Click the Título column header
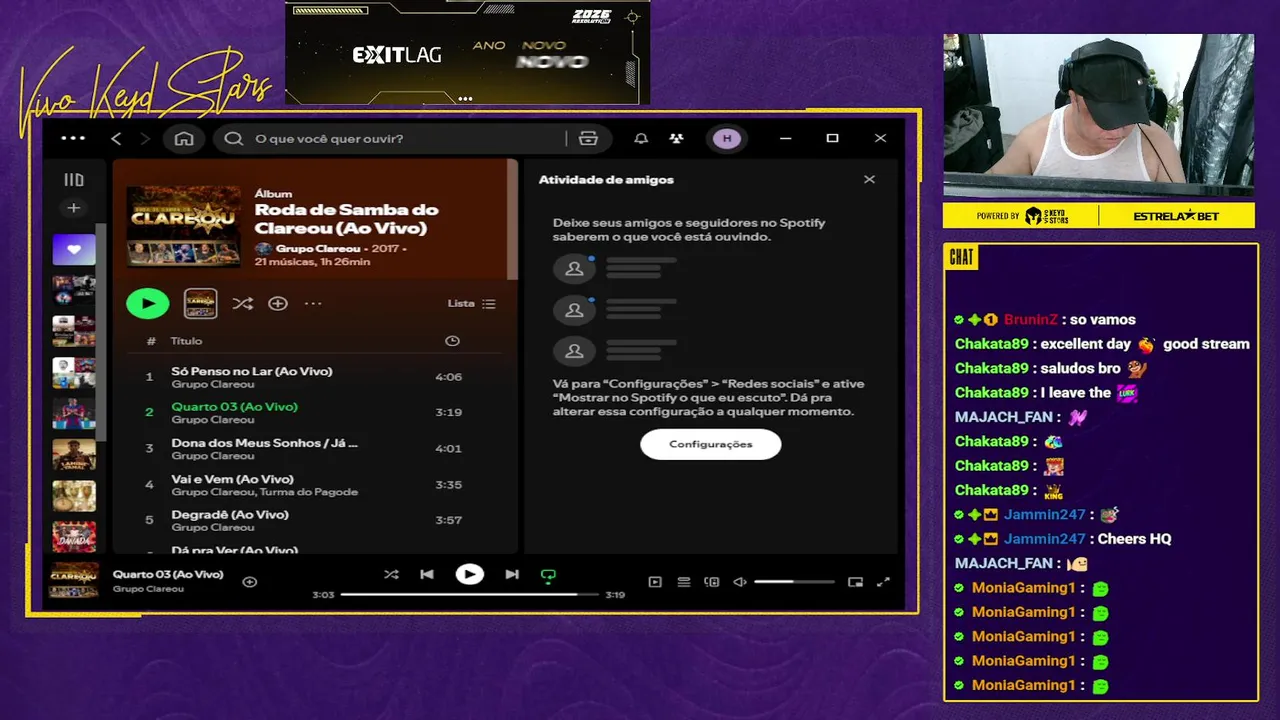The width and height of the screenshot is (1280, 720). tap(186, 341)
